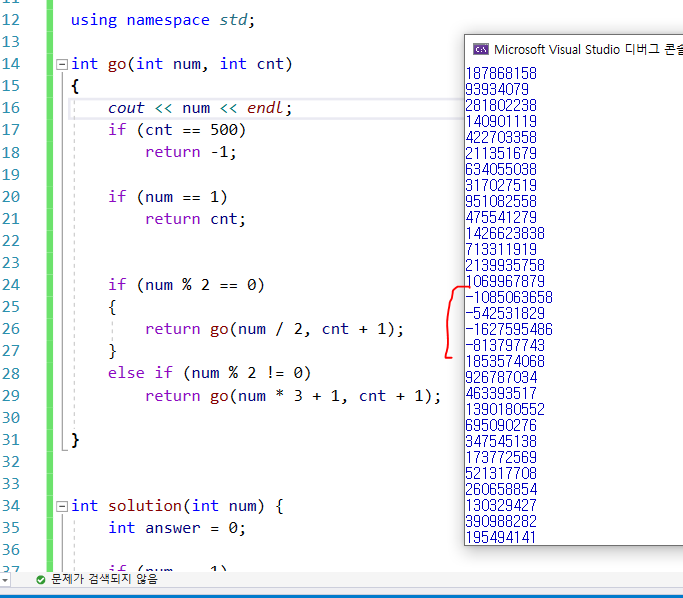
Task: Click 'return cnt;' on line 21
Action: pyautogui.click(x=195, y=219)
